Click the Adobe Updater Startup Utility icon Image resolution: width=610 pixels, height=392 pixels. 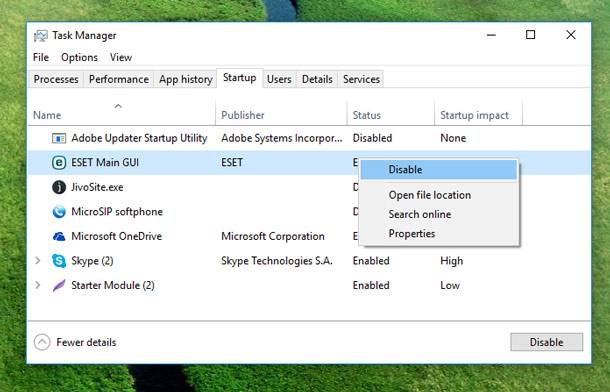click(59, 138)
